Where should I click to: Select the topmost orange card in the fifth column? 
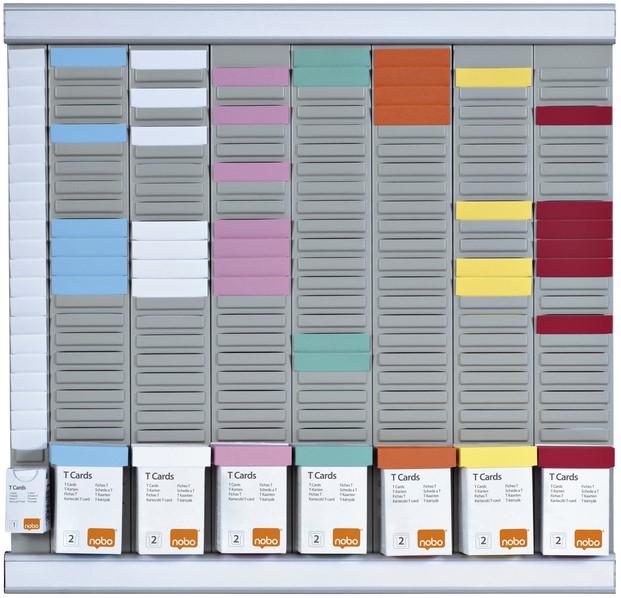(x=412, y=58)
